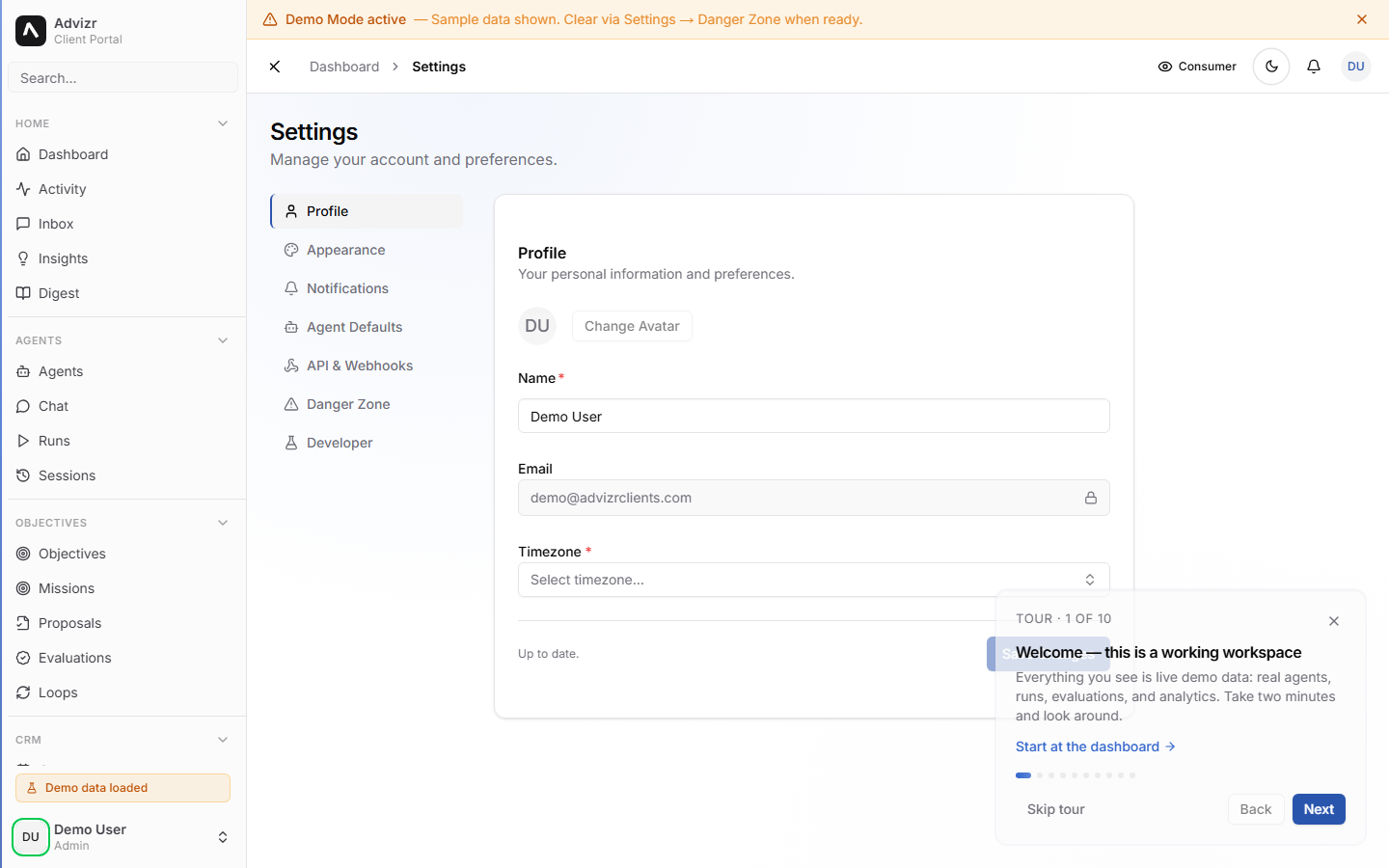The width and height of the screenshot is (1389, 868).
Task: Click Next in the tour
Action: click(x=1319, y=809)
